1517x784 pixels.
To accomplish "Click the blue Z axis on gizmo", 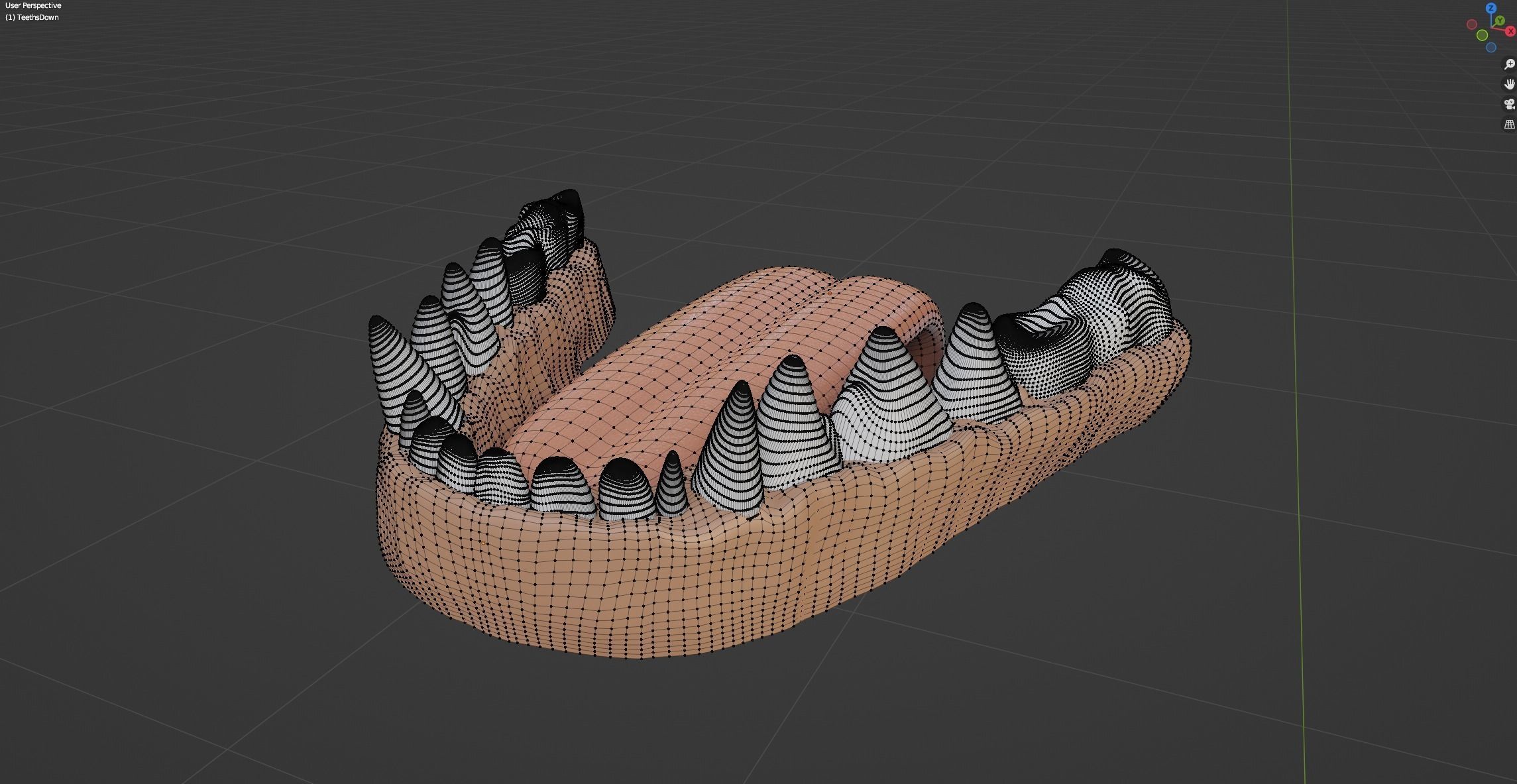I will (1491, 8).
